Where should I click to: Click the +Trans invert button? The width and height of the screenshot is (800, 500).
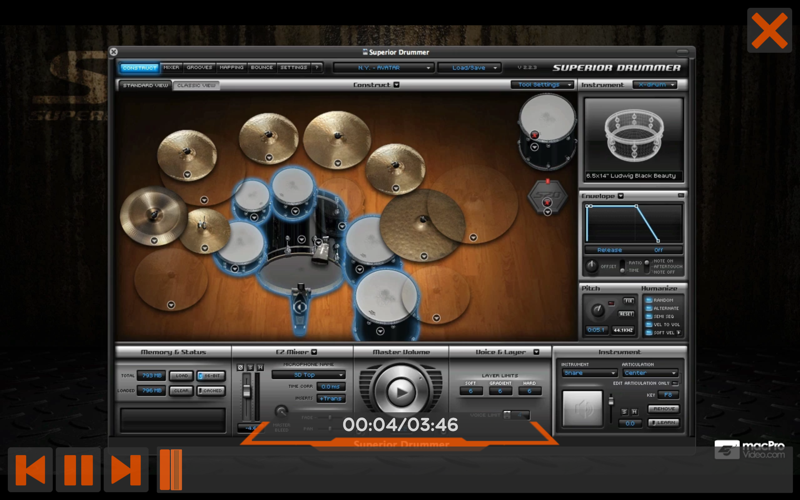coord(331,398)
